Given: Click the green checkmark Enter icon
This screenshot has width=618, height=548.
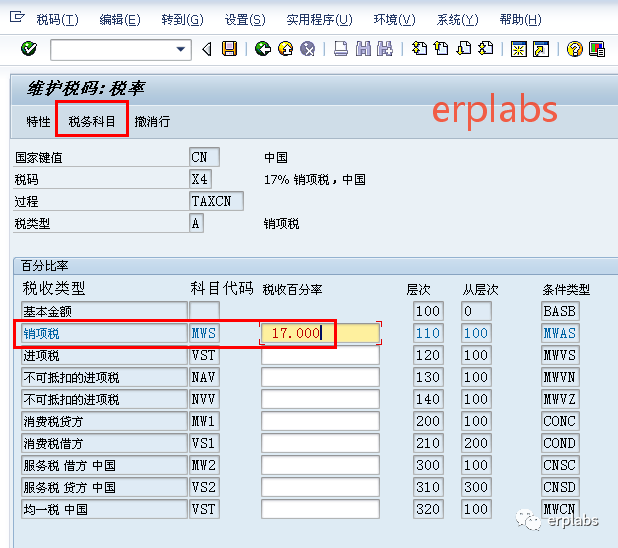Looking at the screenshot, I should tap(29, 49).
